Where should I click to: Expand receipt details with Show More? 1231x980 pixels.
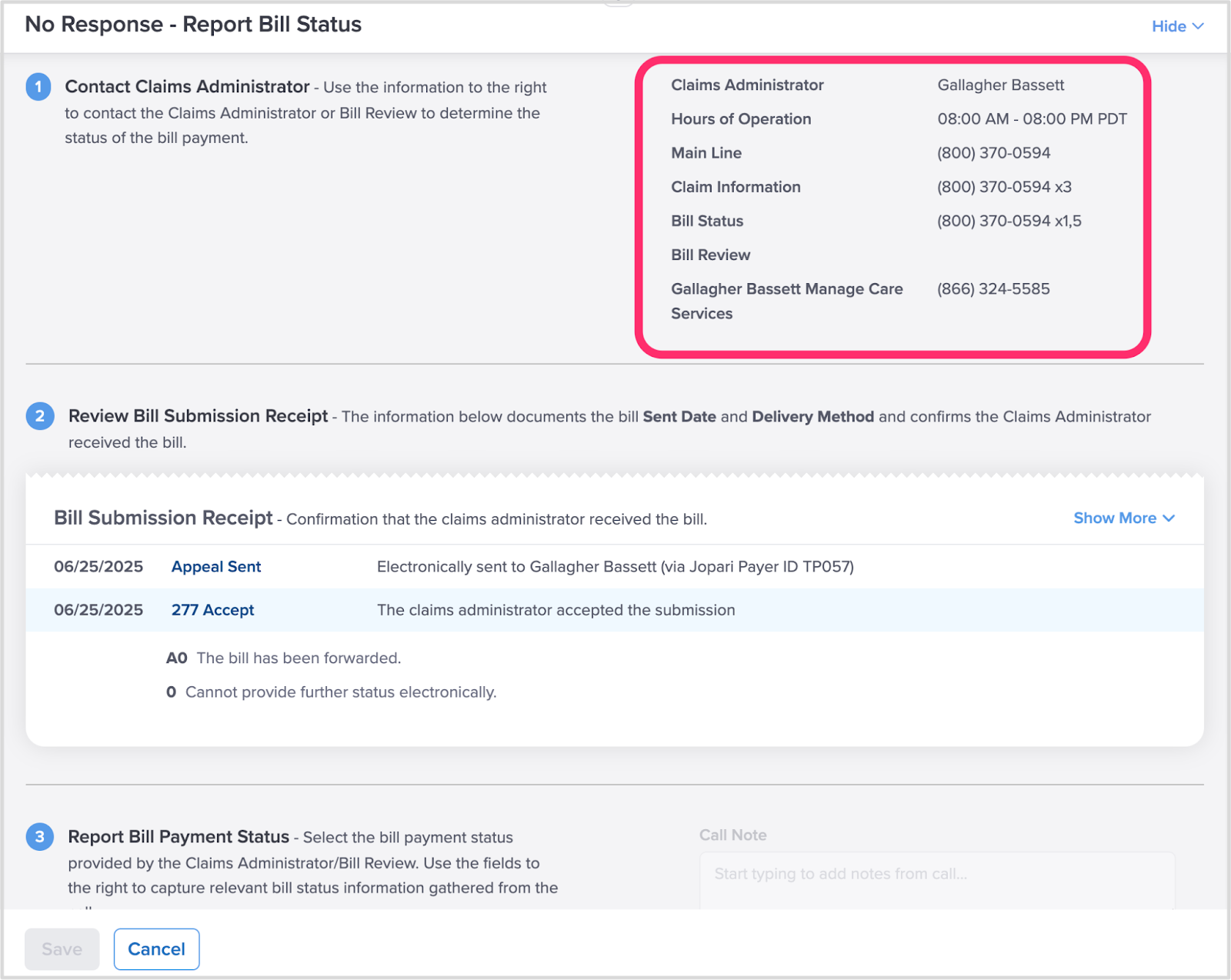[x=1124, y=518]
